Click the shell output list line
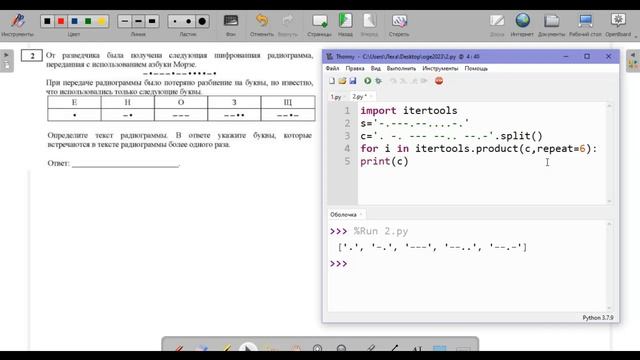 432,247
